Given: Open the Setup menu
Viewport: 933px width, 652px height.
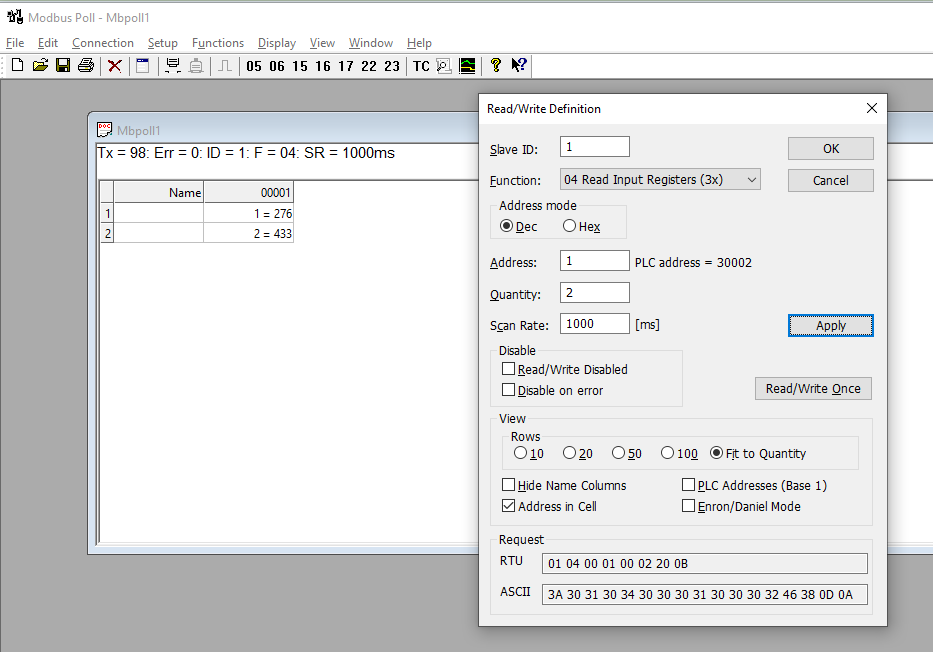Looking at the screenshot, I should coord(162,43).
